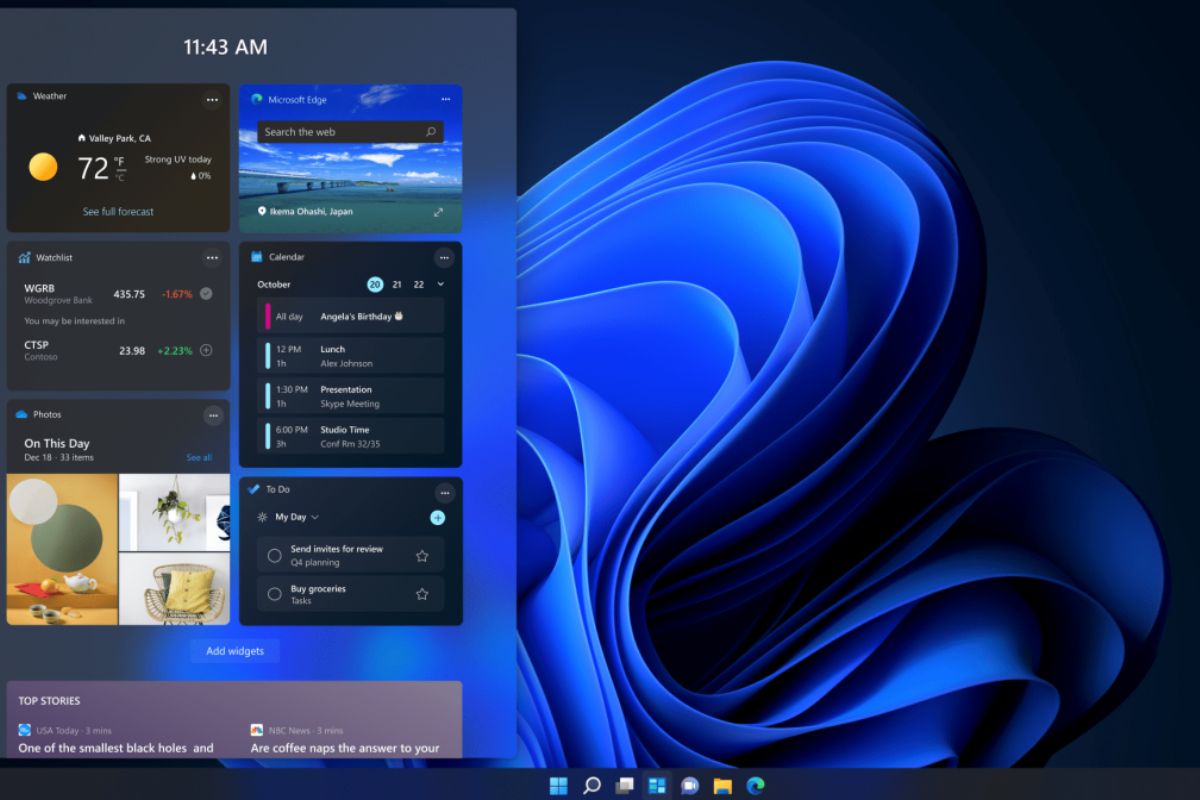Open See full forecast link
The width and height of the screenshot is (1200, 800).
click(x=118, y=212)
